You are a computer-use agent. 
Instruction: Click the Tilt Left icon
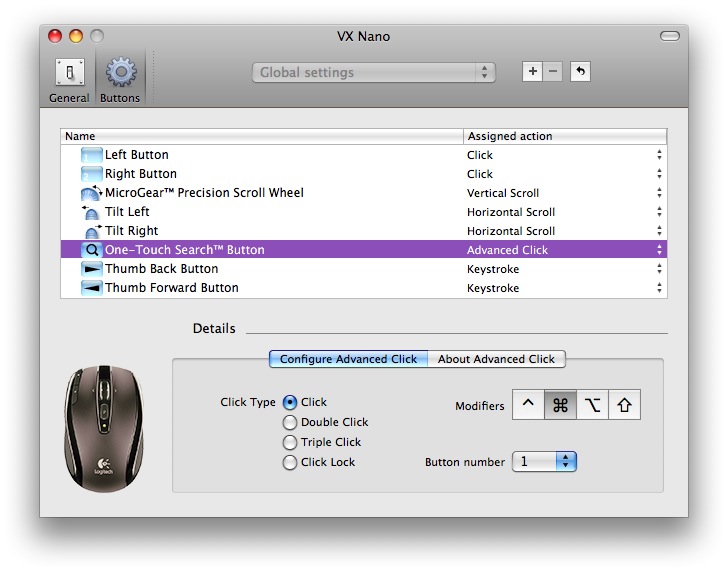[91, 212]
